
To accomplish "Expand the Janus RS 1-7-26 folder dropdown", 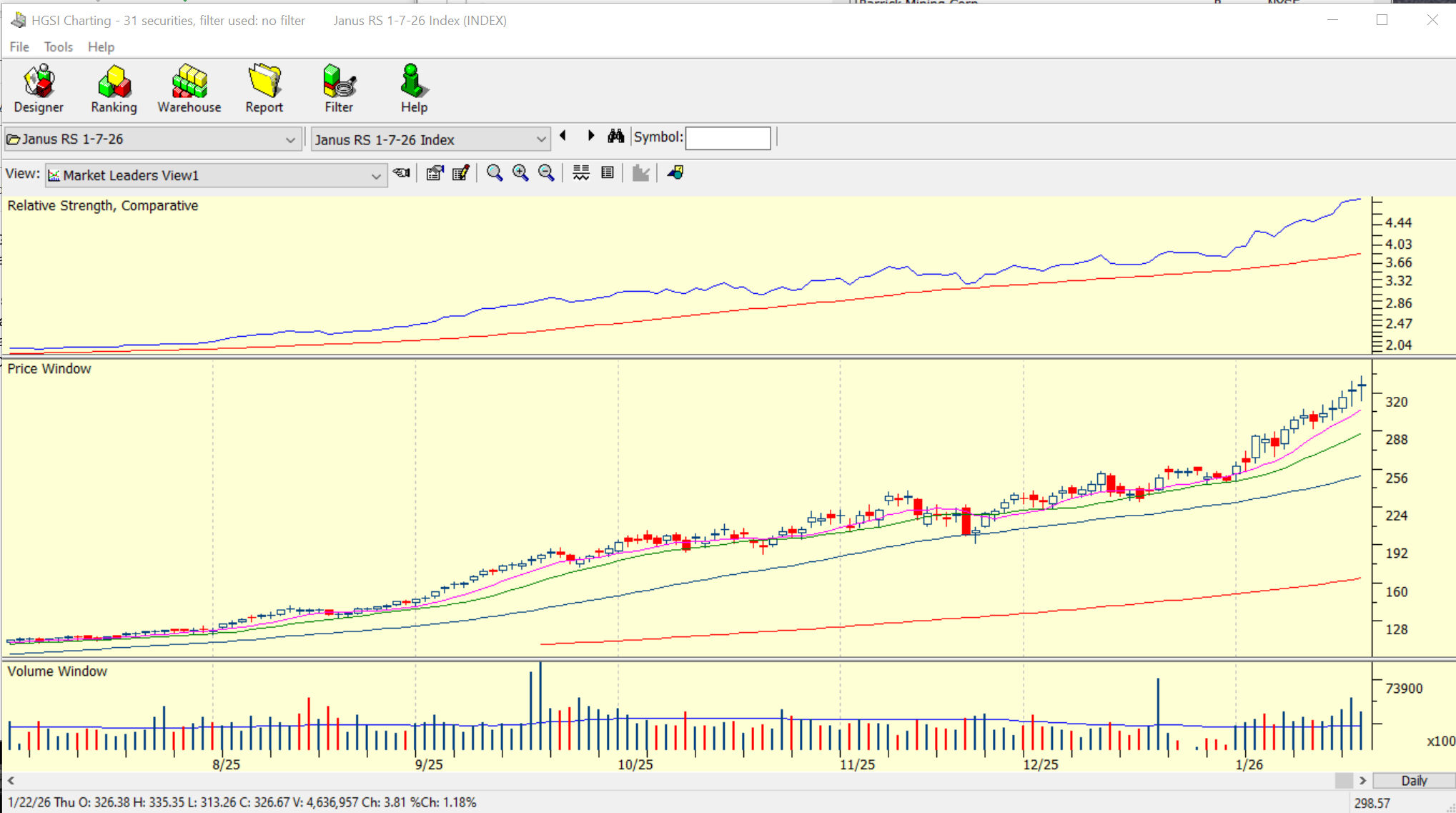I will (x=289, y=139).
